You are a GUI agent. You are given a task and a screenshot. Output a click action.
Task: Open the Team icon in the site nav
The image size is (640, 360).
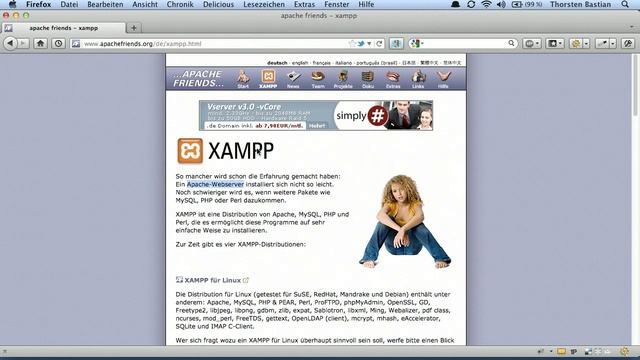[318, 79]
